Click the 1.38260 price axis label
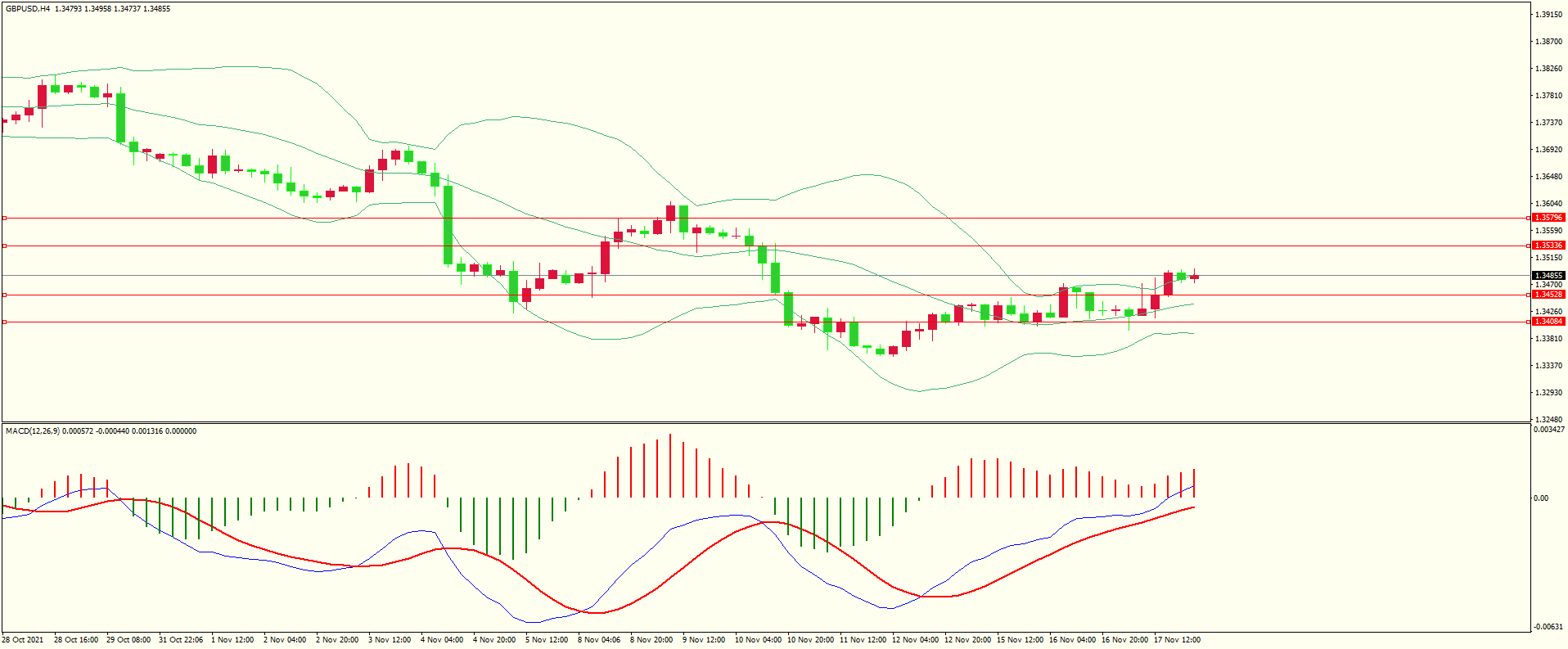Image resolution: width=1568 pixels, height=649 pixels. point(1548,69)
